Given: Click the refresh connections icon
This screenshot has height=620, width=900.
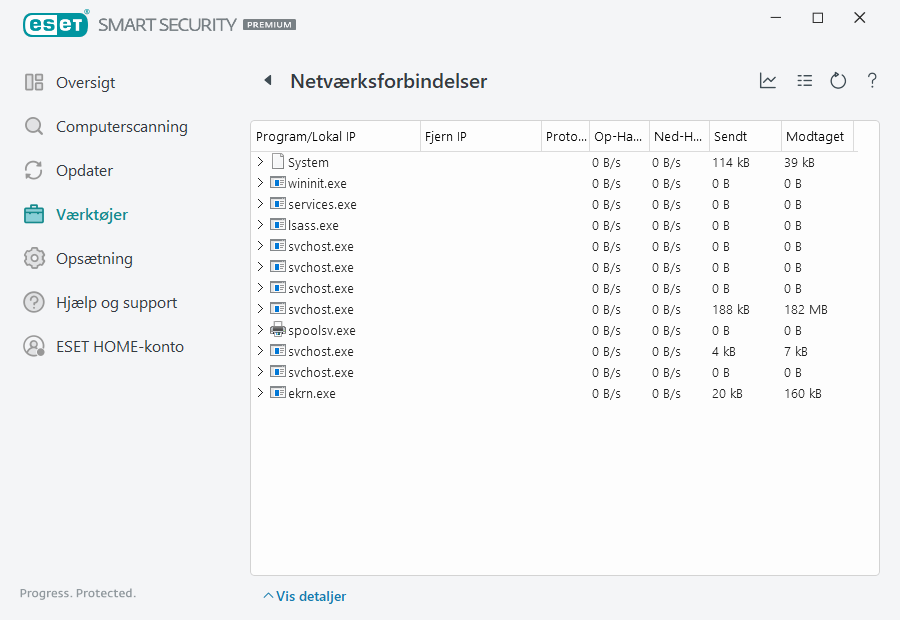Looking at the screenshot, I should pyautogui.click(x=838, y=81).
